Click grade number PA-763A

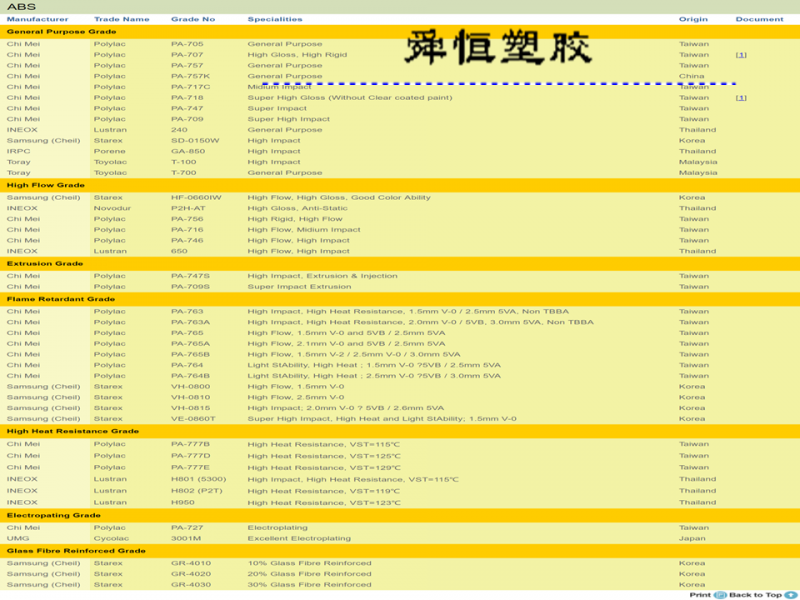click(x=190, y=322)
